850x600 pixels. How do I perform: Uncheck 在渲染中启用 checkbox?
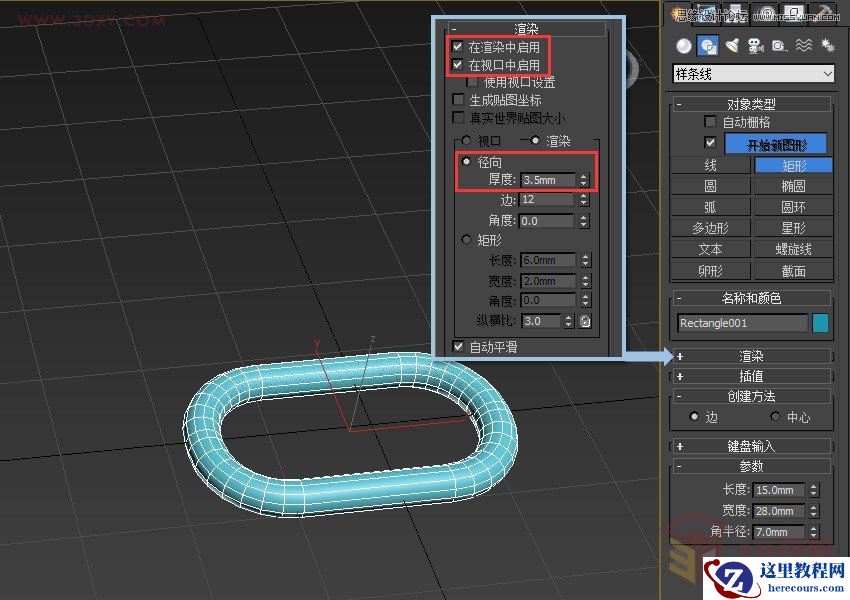[x=458, y=47]
